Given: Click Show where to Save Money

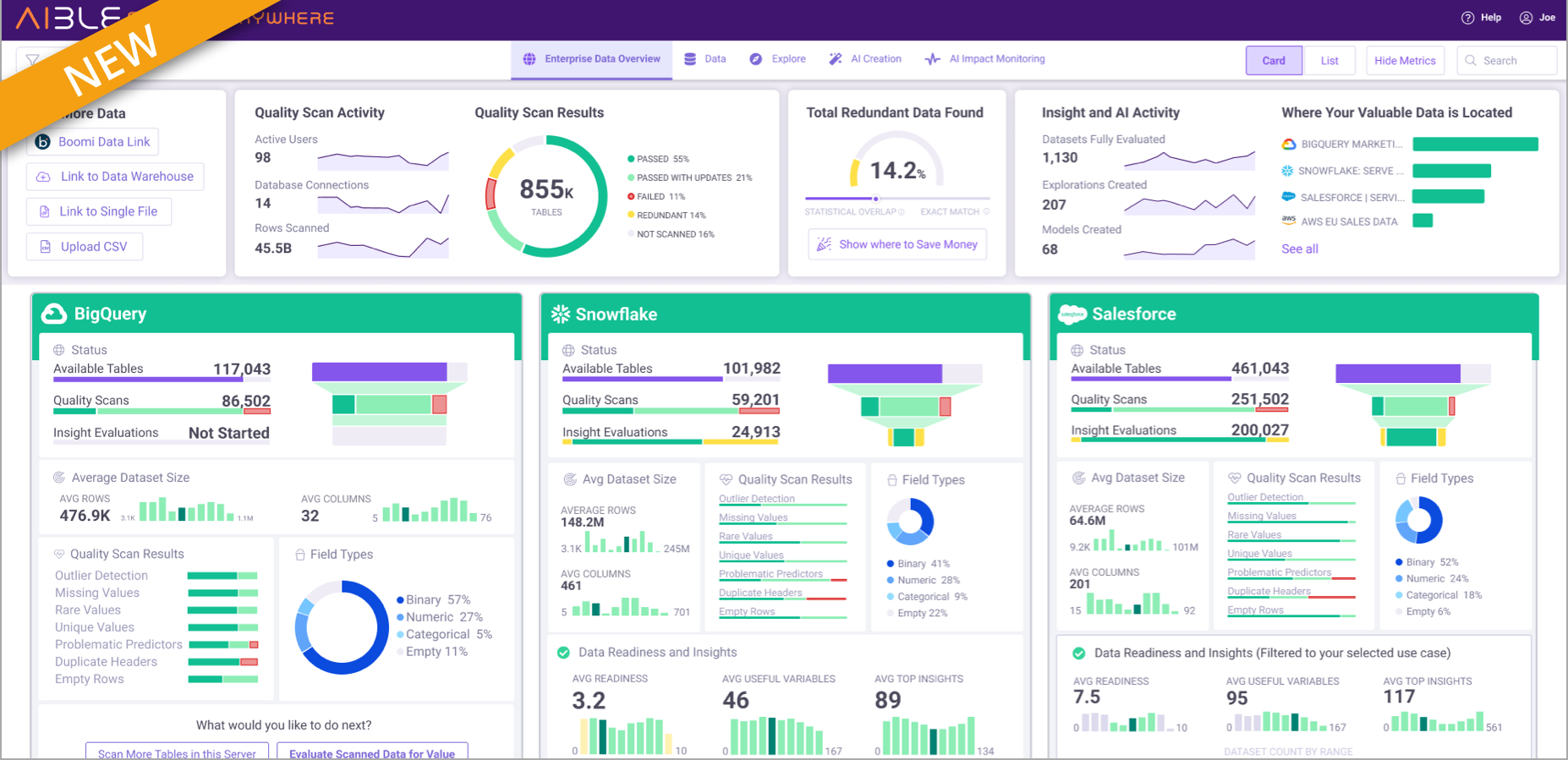Looking at the screenshot, I should [x=897, y=244].
